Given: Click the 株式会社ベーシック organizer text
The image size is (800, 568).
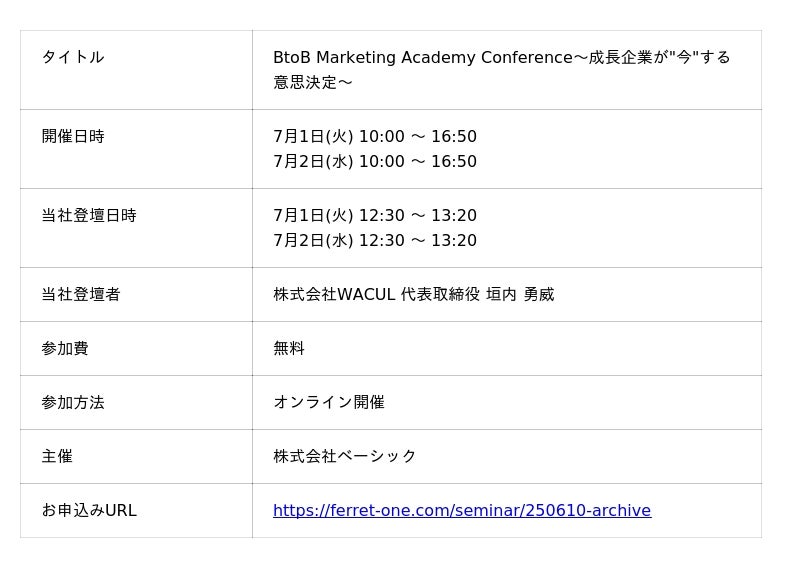Looking at the screenshot, I should coord(345,457).
